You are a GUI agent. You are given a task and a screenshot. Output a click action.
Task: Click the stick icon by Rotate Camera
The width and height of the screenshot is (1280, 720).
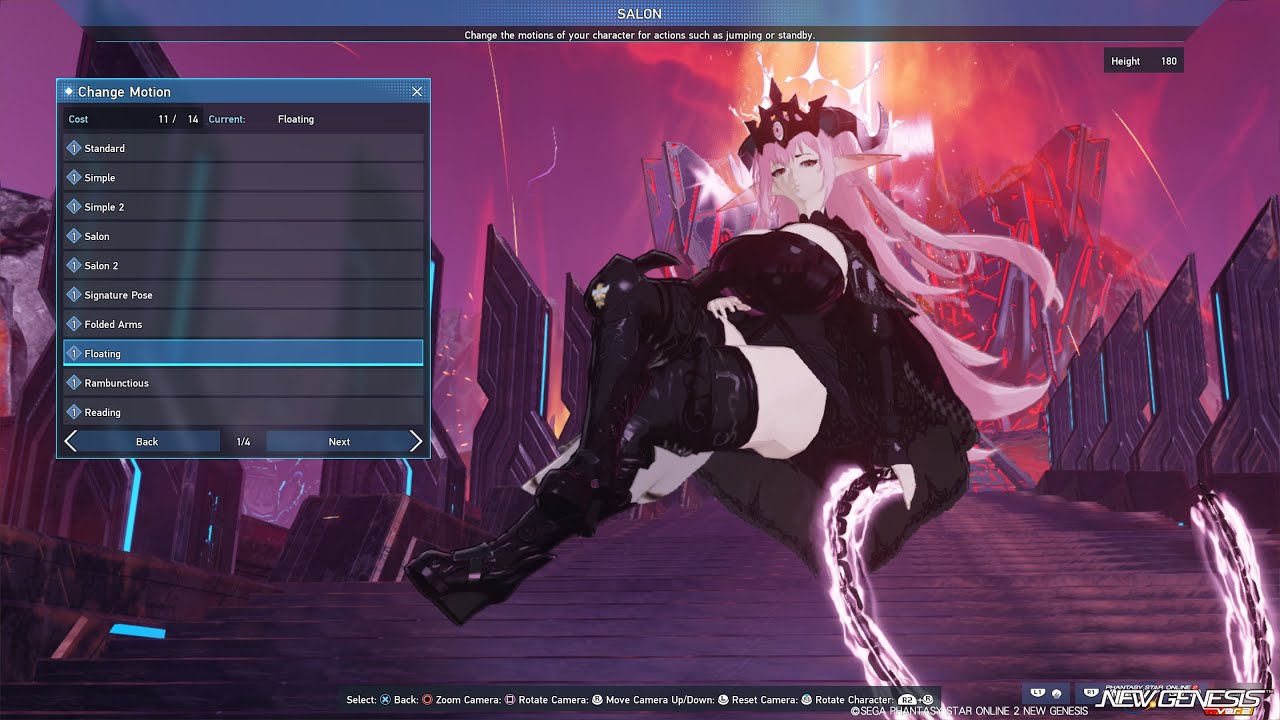[x=597, y=700]
